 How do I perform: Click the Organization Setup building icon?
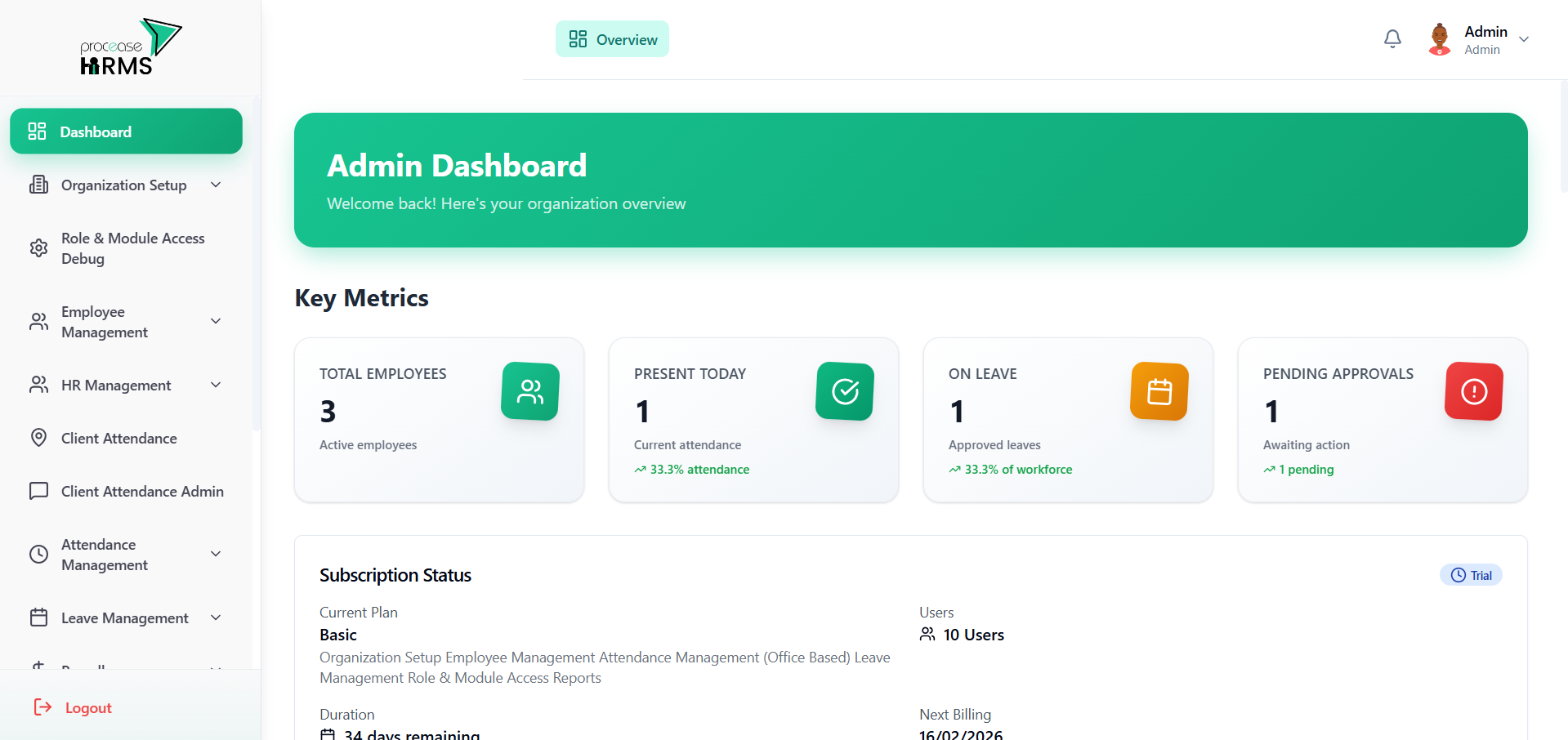pos(38,185)
